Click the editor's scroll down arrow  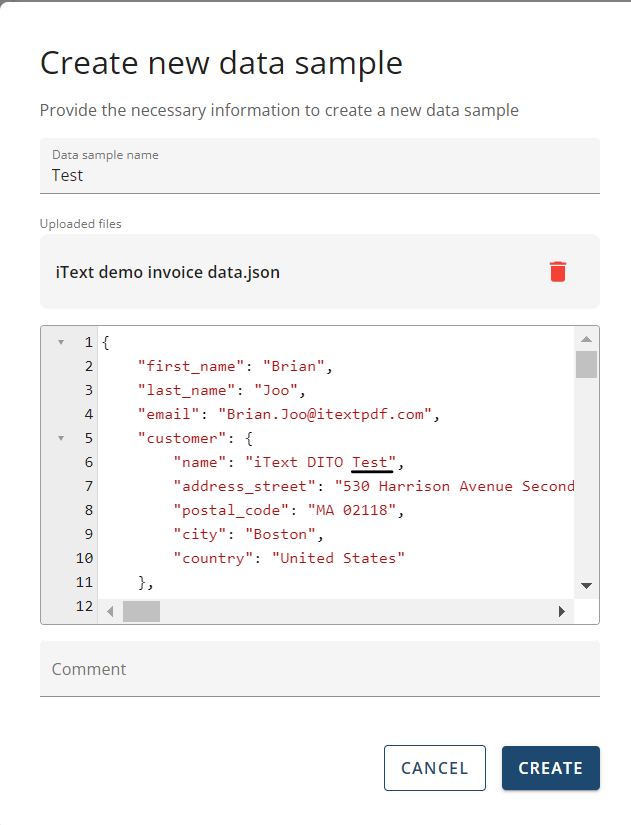coord(587,585)
